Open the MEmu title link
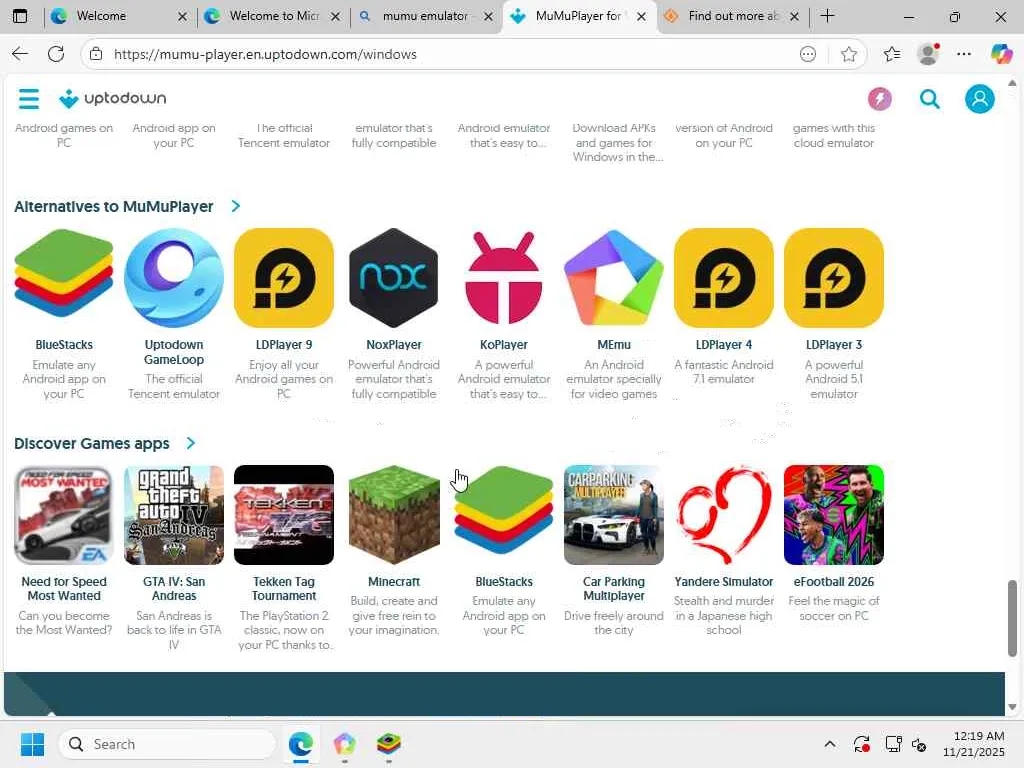Image resolution: width=1024 pixels, height=768 pixels. (x=614, y=344)
